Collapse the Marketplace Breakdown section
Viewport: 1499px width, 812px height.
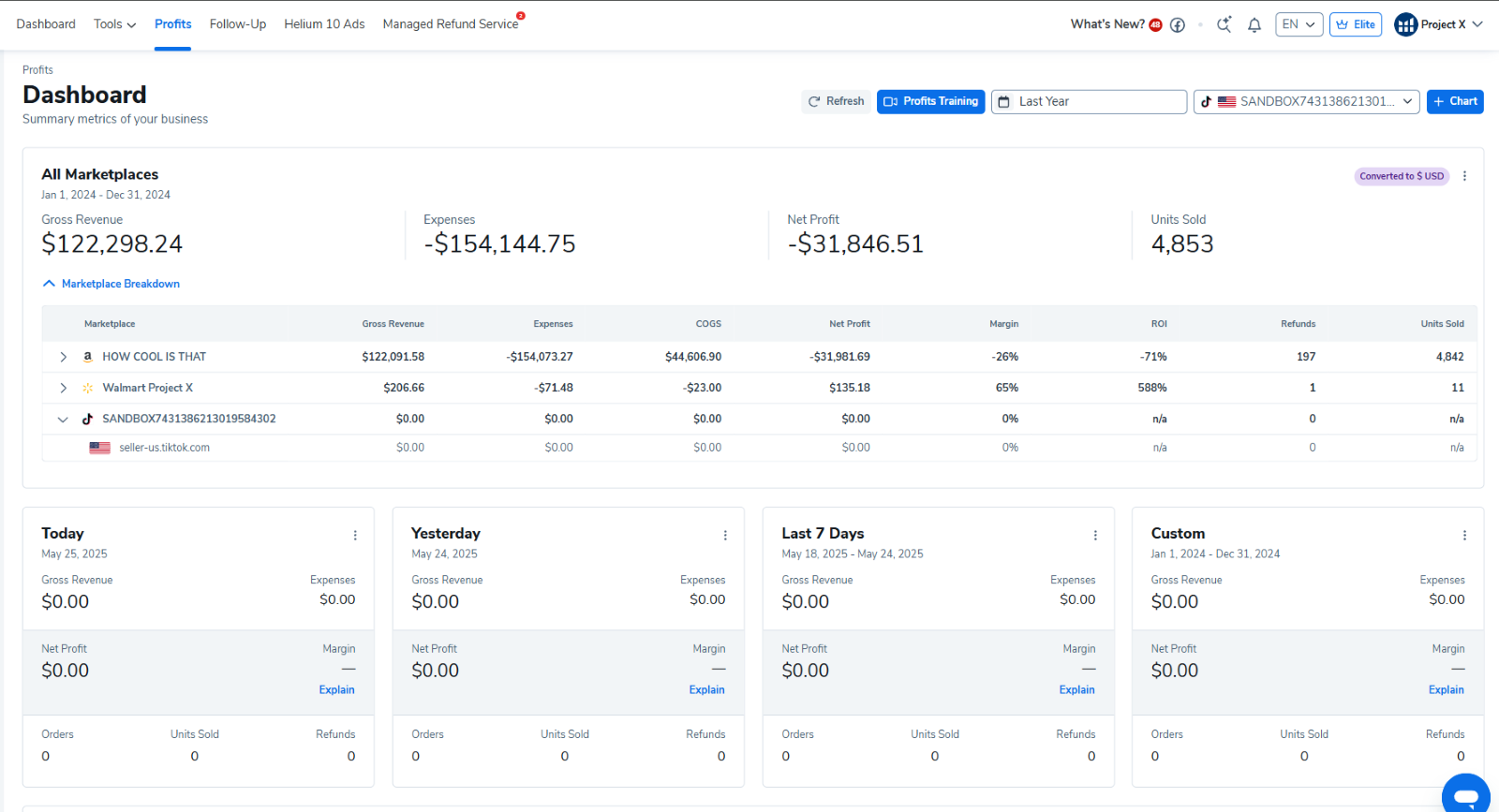coord(111,284)
